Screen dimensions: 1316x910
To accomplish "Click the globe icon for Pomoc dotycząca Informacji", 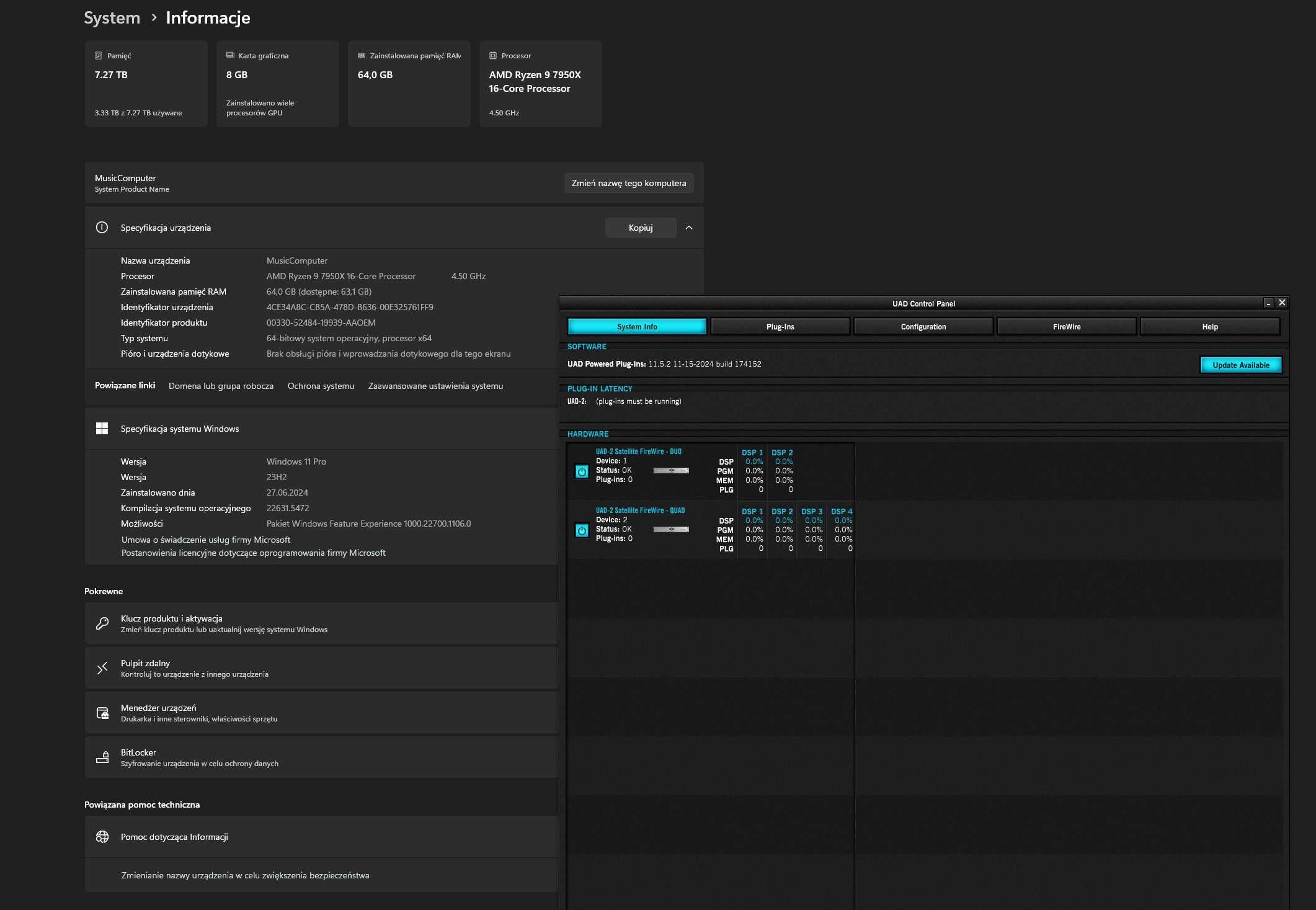I will (x=102, y=837).
